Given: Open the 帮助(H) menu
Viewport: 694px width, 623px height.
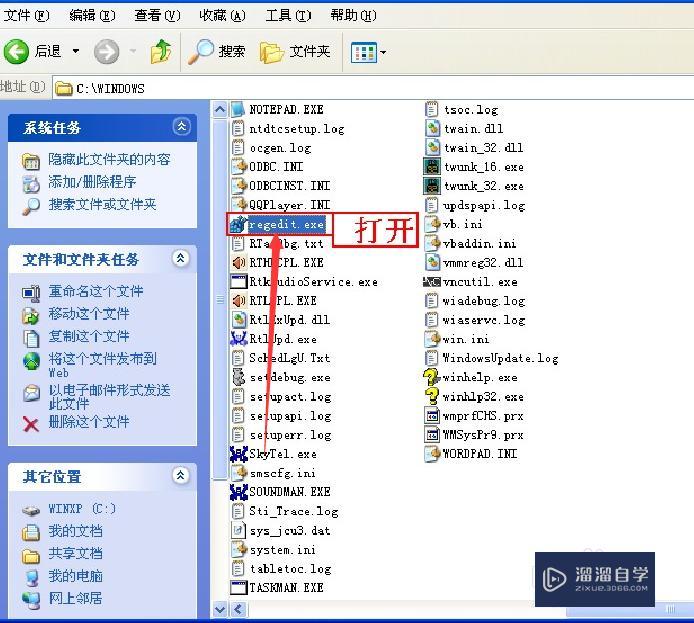Looking at the screenshot, I should click(x=353, y=15).
